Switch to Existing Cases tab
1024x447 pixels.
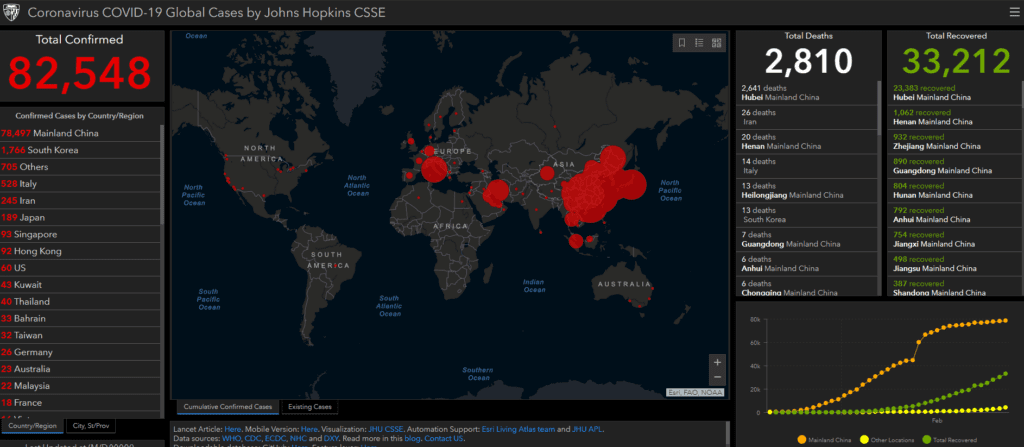point(310,406)
